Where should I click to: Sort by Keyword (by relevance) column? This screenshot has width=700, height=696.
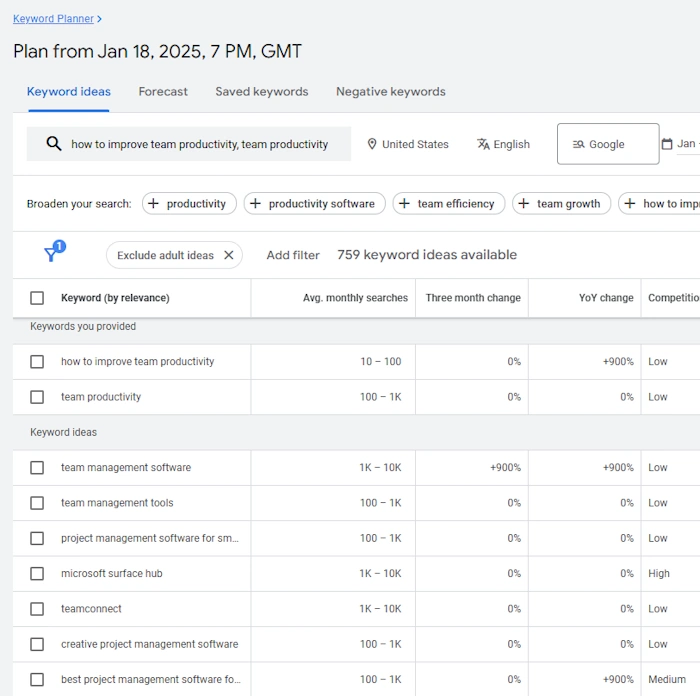(115, 298)
